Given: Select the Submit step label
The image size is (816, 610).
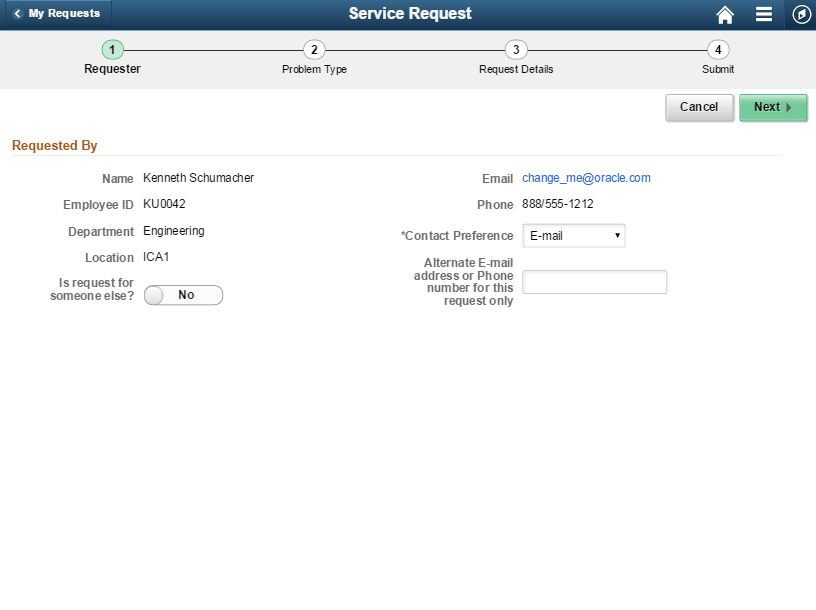Looking at the screenshot, I should (718, 70).
